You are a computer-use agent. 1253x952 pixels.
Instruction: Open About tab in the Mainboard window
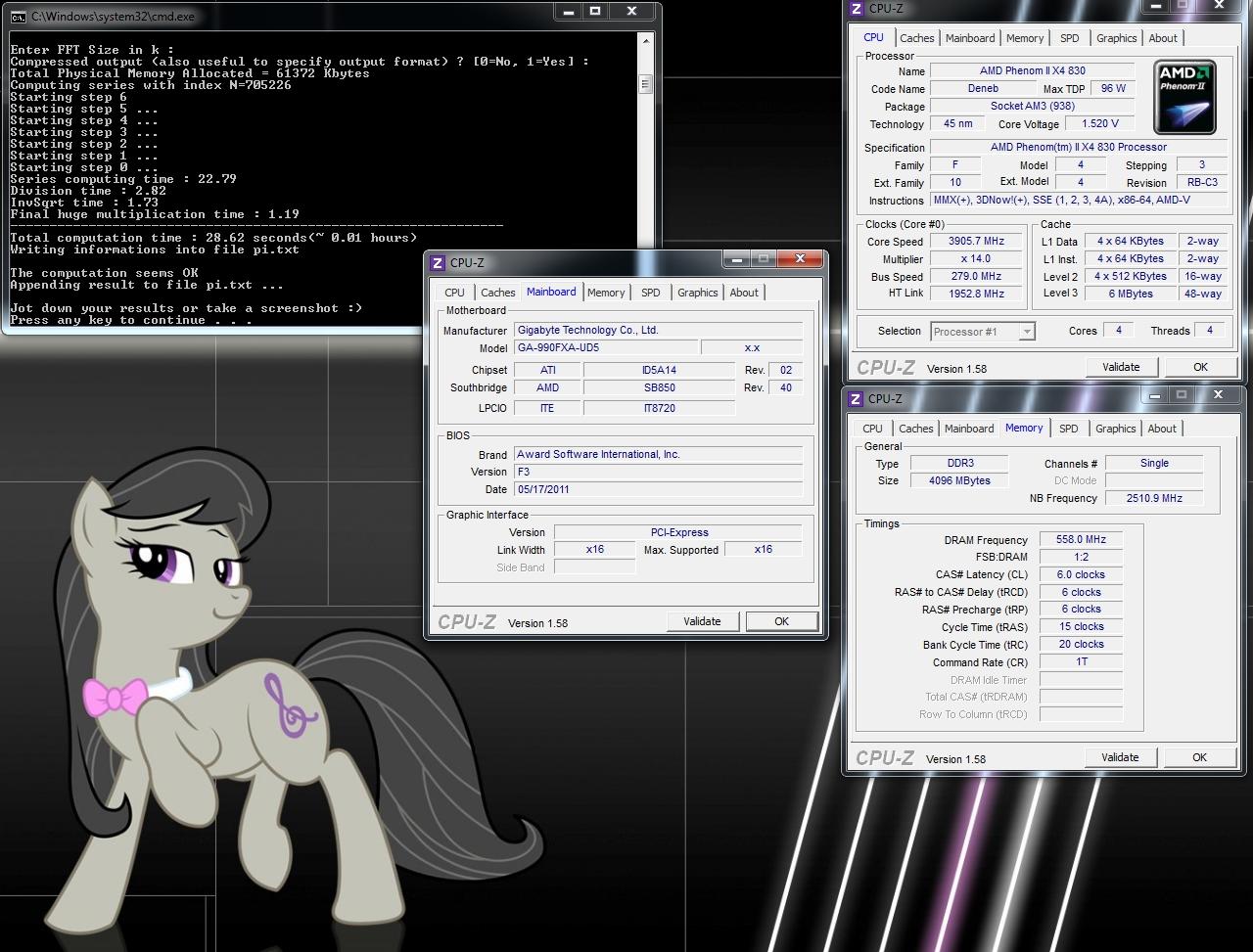(744, 293)
